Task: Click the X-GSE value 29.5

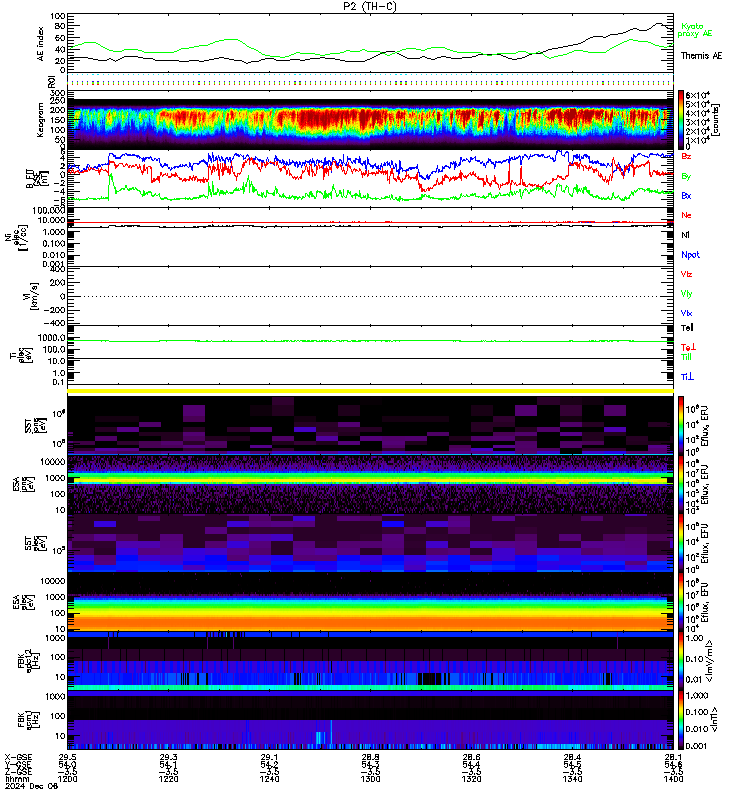Action: tap(67, 757)
